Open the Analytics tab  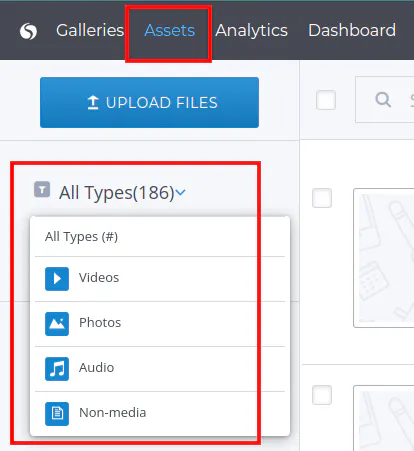[x=251, y=31]
